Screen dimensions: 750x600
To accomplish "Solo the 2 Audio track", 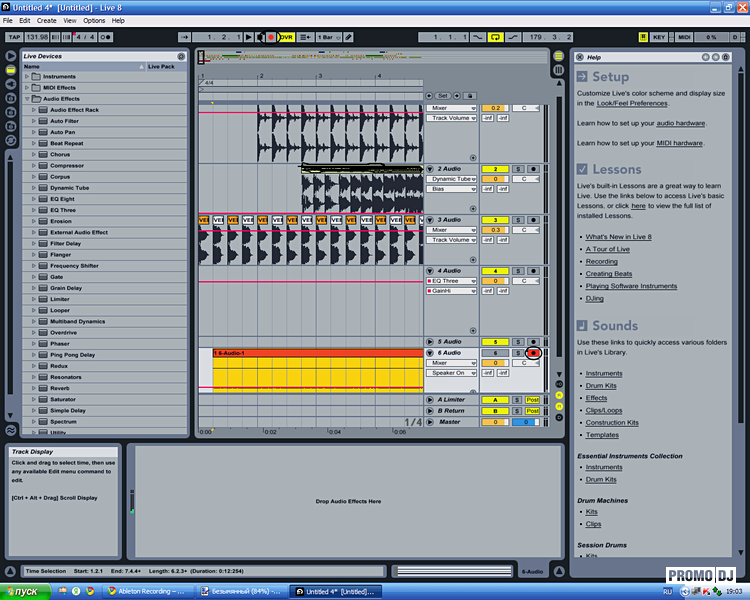I will click(x=518, y=169).
